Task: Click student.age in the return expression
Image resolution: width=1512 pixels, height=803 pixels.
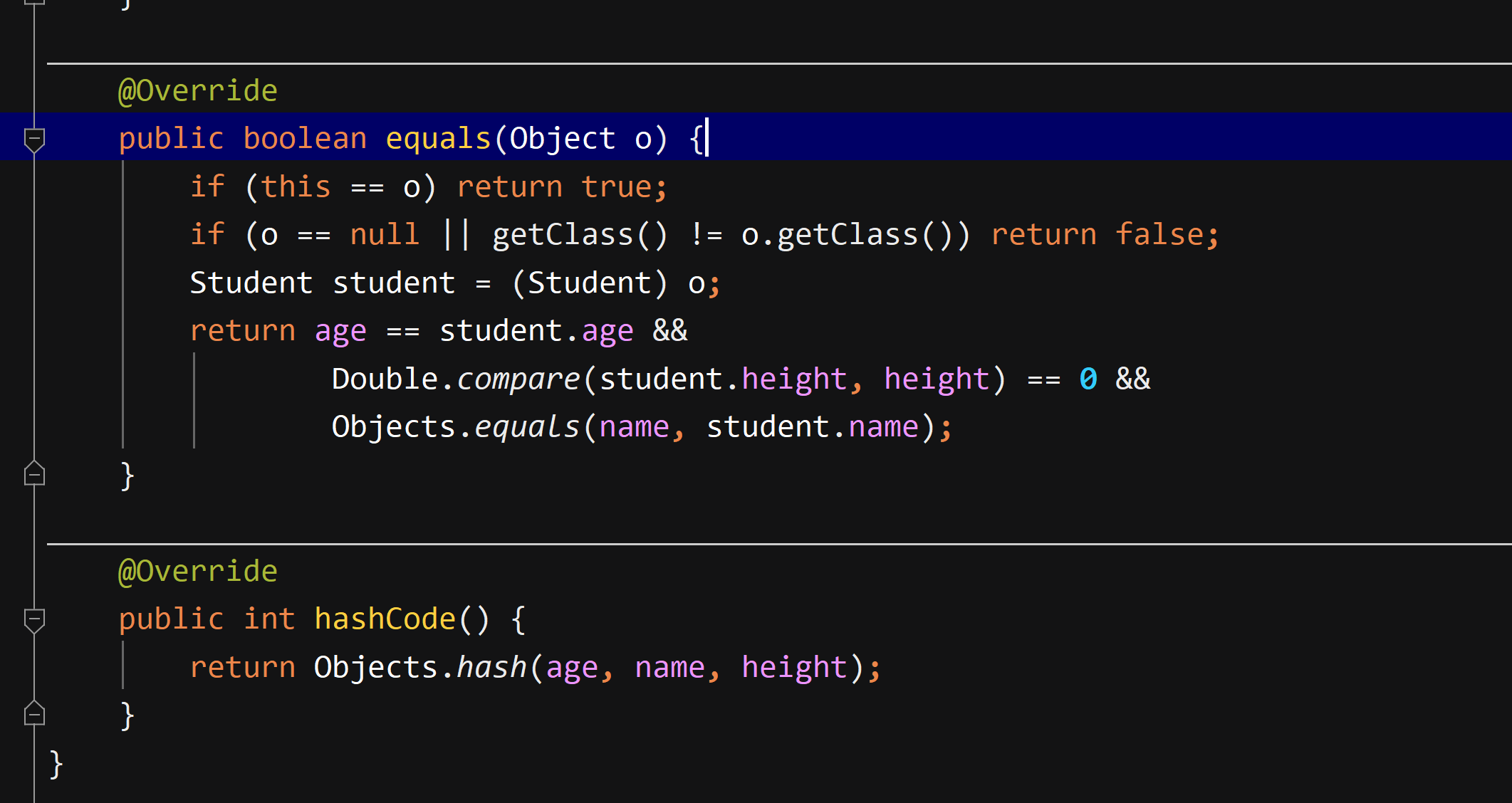Action: point(536,330)
